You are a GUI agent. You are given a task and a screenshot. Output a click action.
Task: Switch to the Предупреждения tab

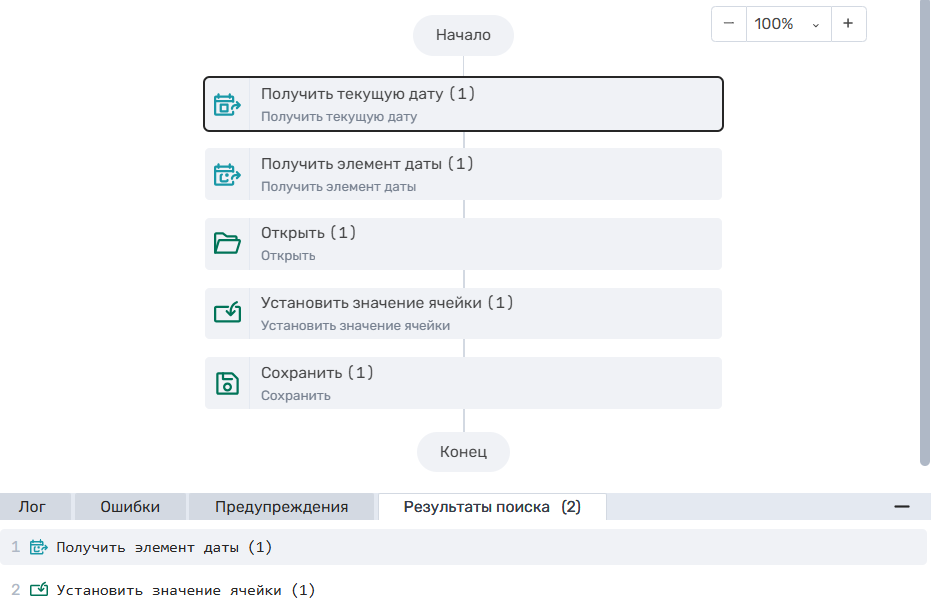281,507
